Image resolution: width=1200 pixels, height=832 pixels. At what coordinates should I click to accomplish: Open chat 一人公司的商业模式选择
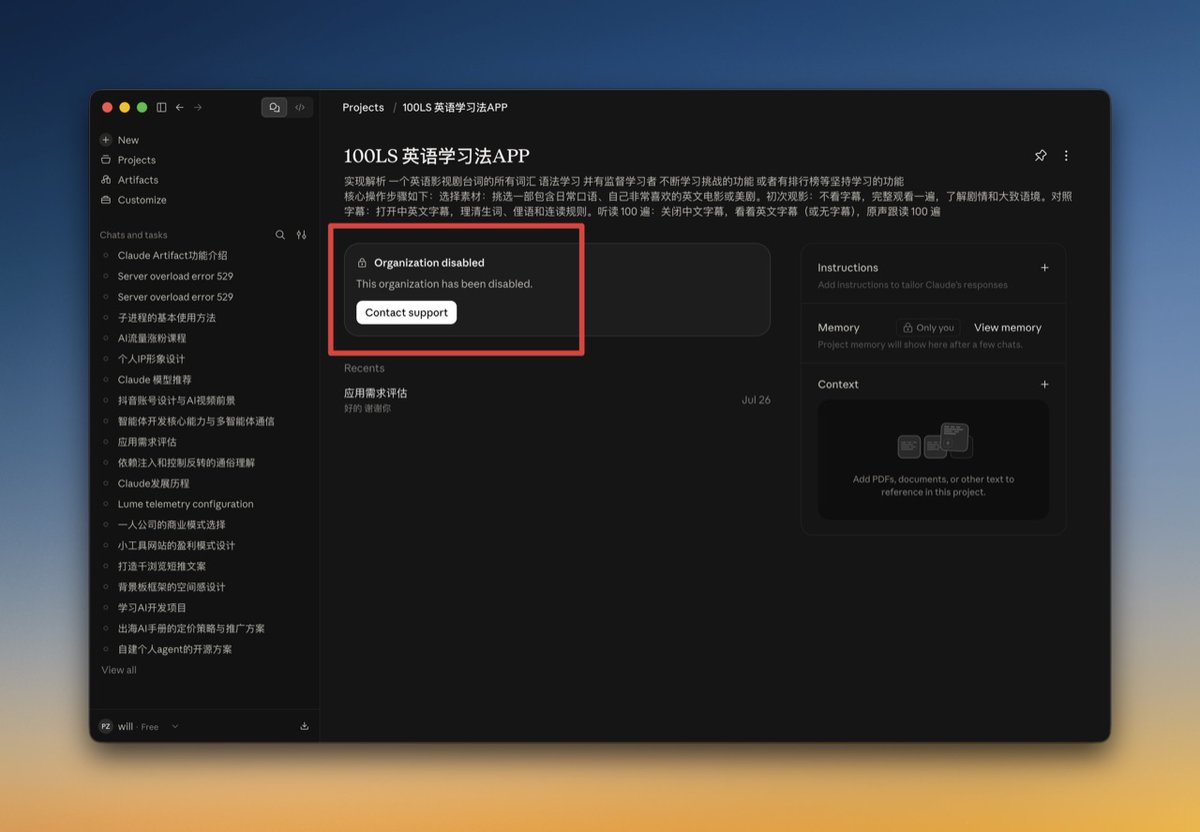[x=171, y=525]
